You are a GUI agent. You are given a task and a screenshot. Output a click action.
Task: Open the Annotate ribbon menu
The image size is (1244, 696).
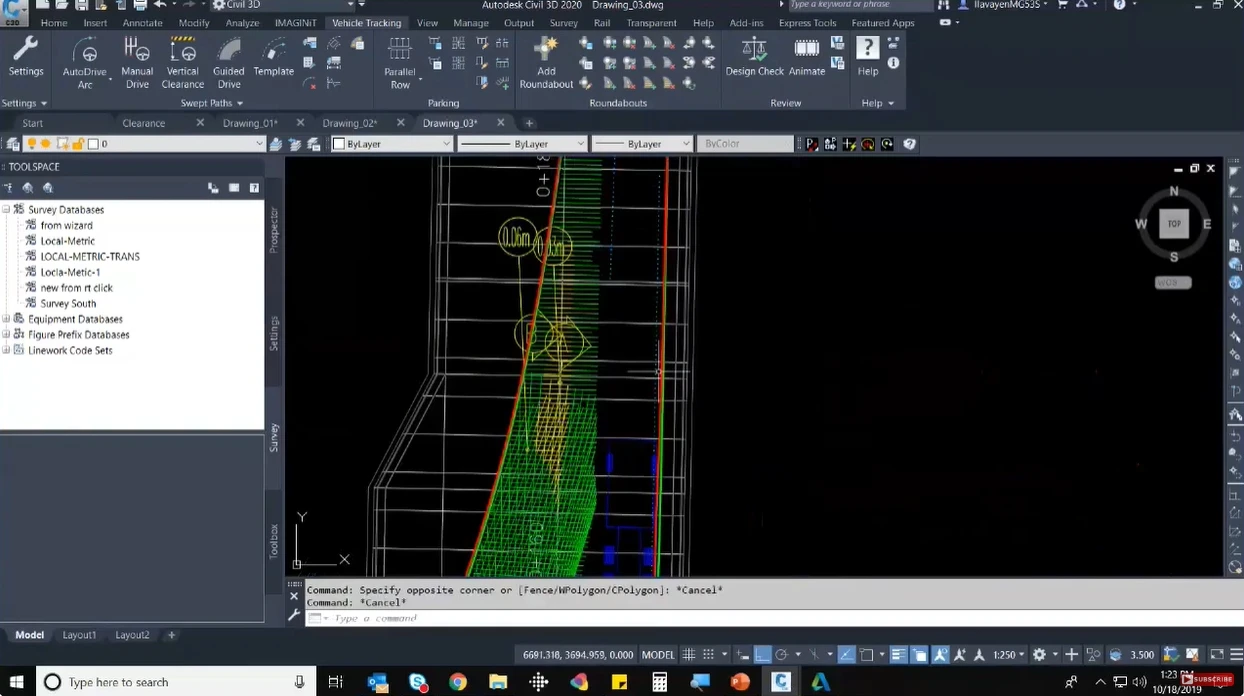[142, 22]
